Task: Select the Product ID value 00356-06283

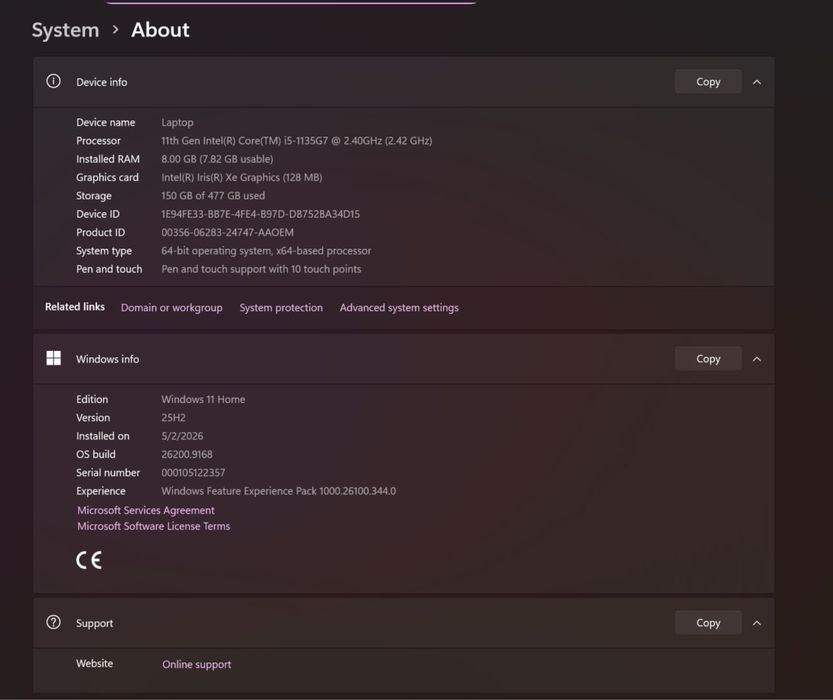Action: click(227, 232)
